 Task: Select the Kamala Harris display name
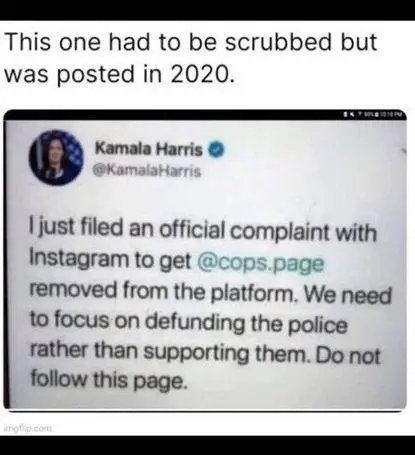coord(149,149)
